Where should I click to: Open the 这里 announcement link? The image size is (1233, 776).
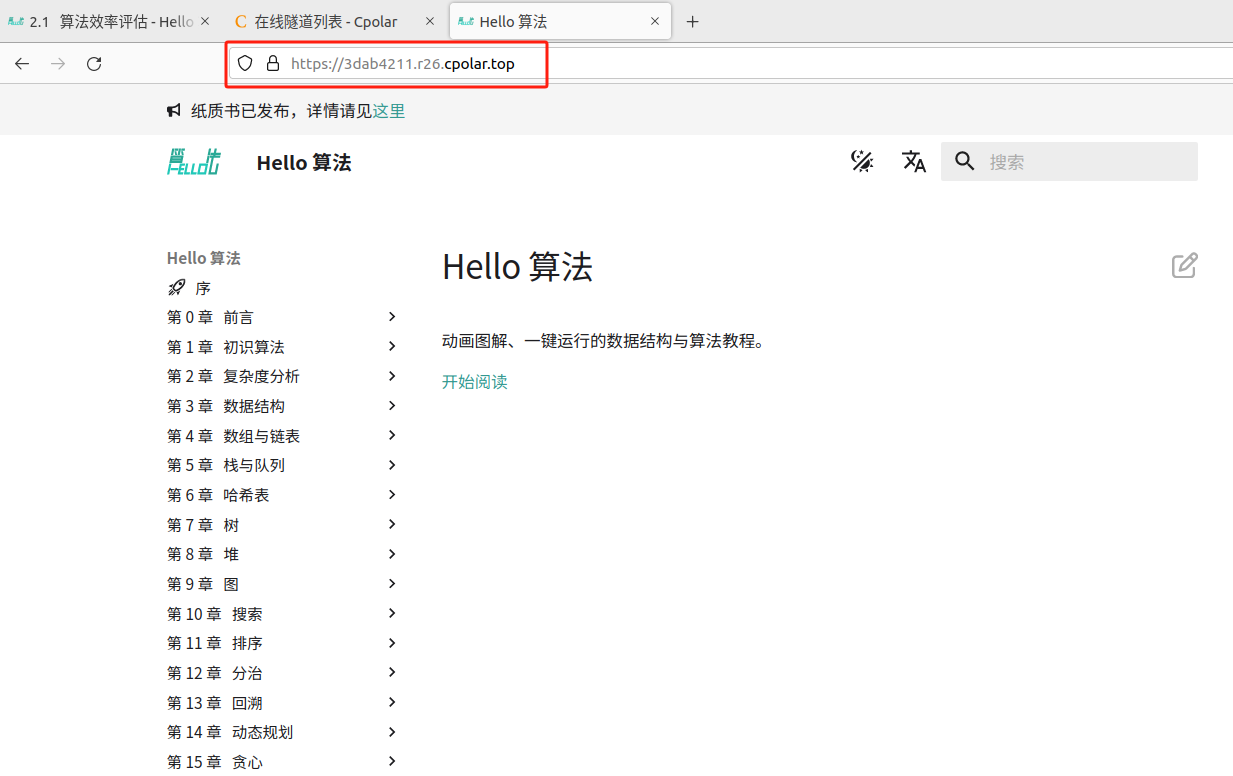pos(389,111)
